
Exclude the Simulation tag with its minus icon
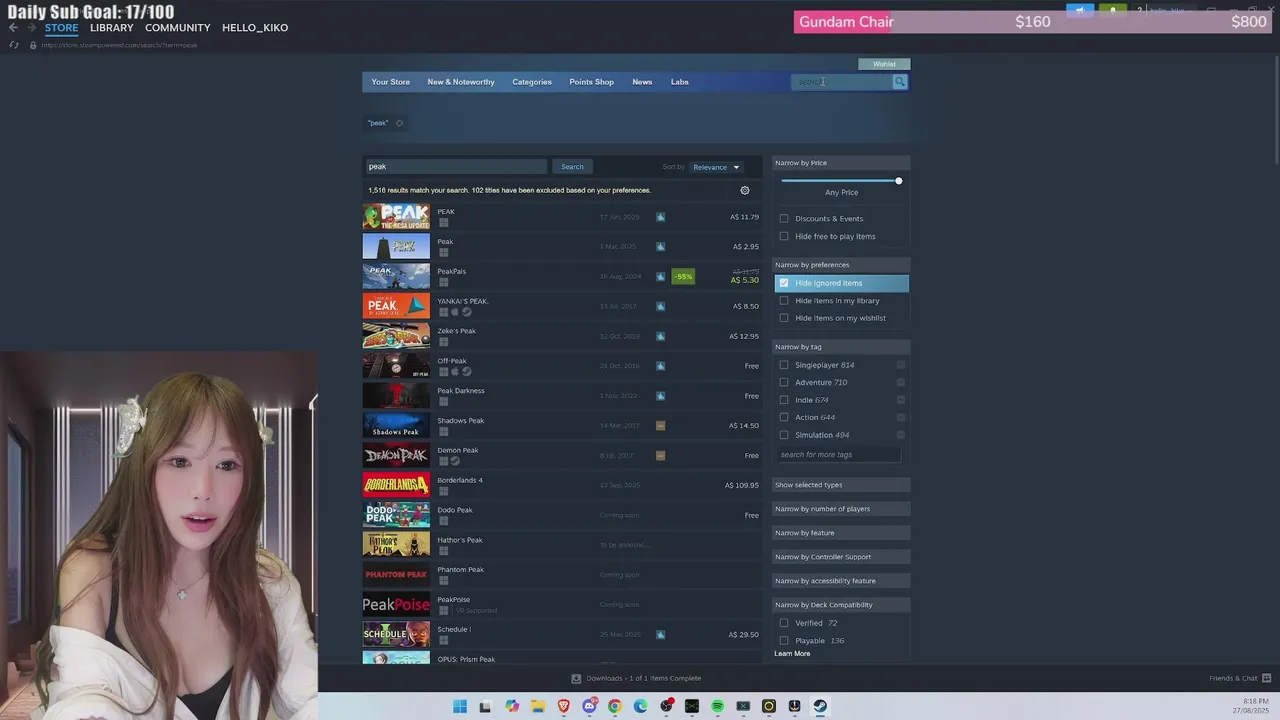coord(901,435)
